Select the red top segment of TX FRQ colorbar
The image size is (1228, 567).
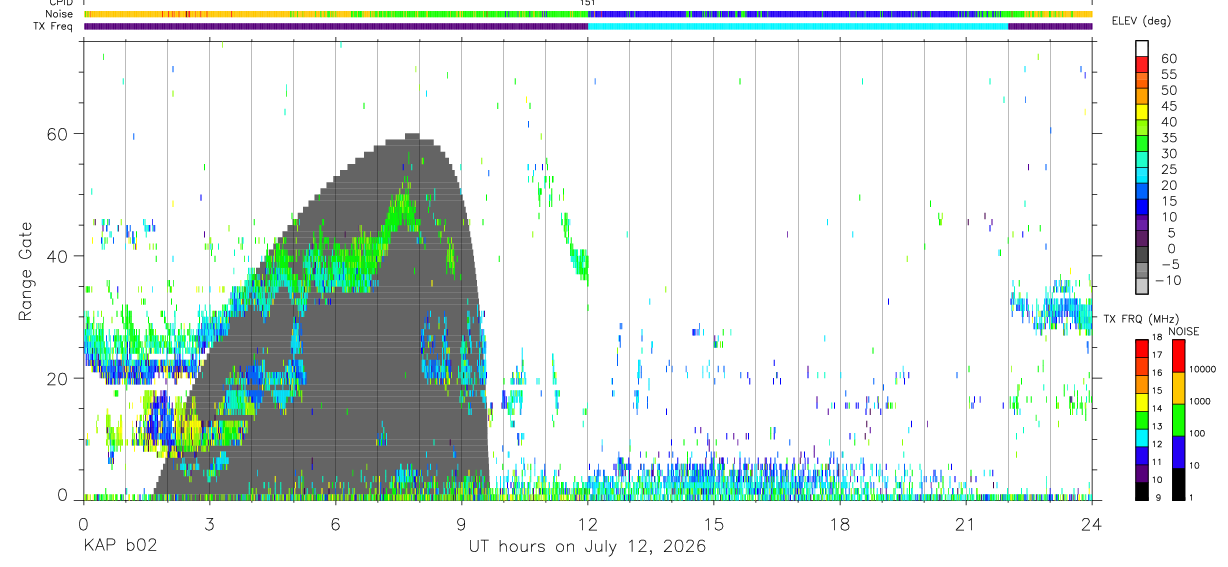(1142, 349)
